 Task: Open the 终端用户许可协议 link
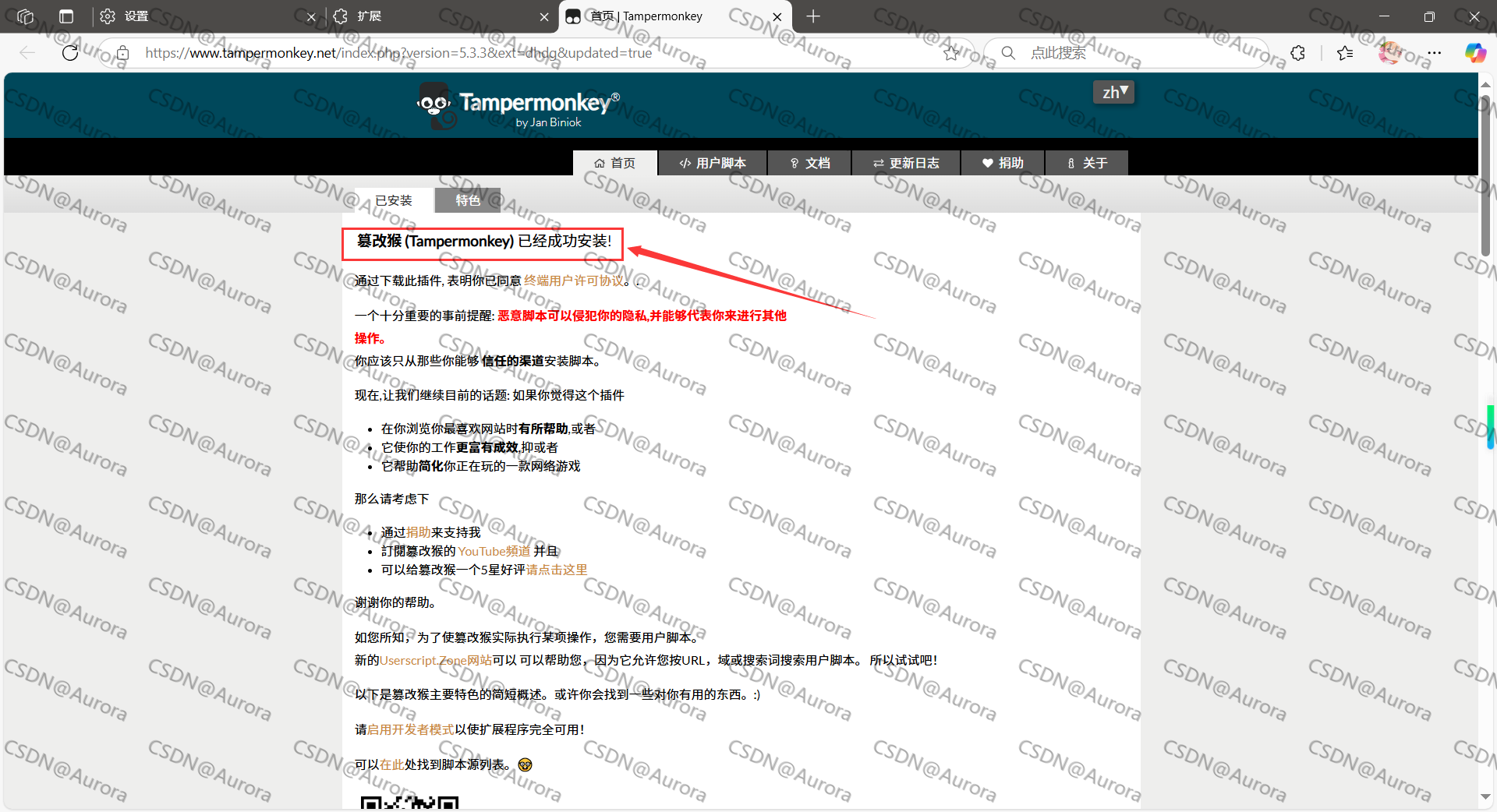[x=574, y=281]
